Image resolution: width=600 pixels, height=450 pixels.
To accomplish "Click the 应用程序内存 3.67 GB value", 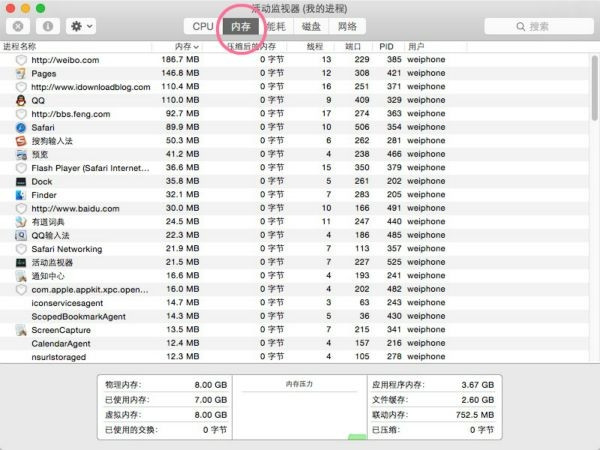I will 478,385.
